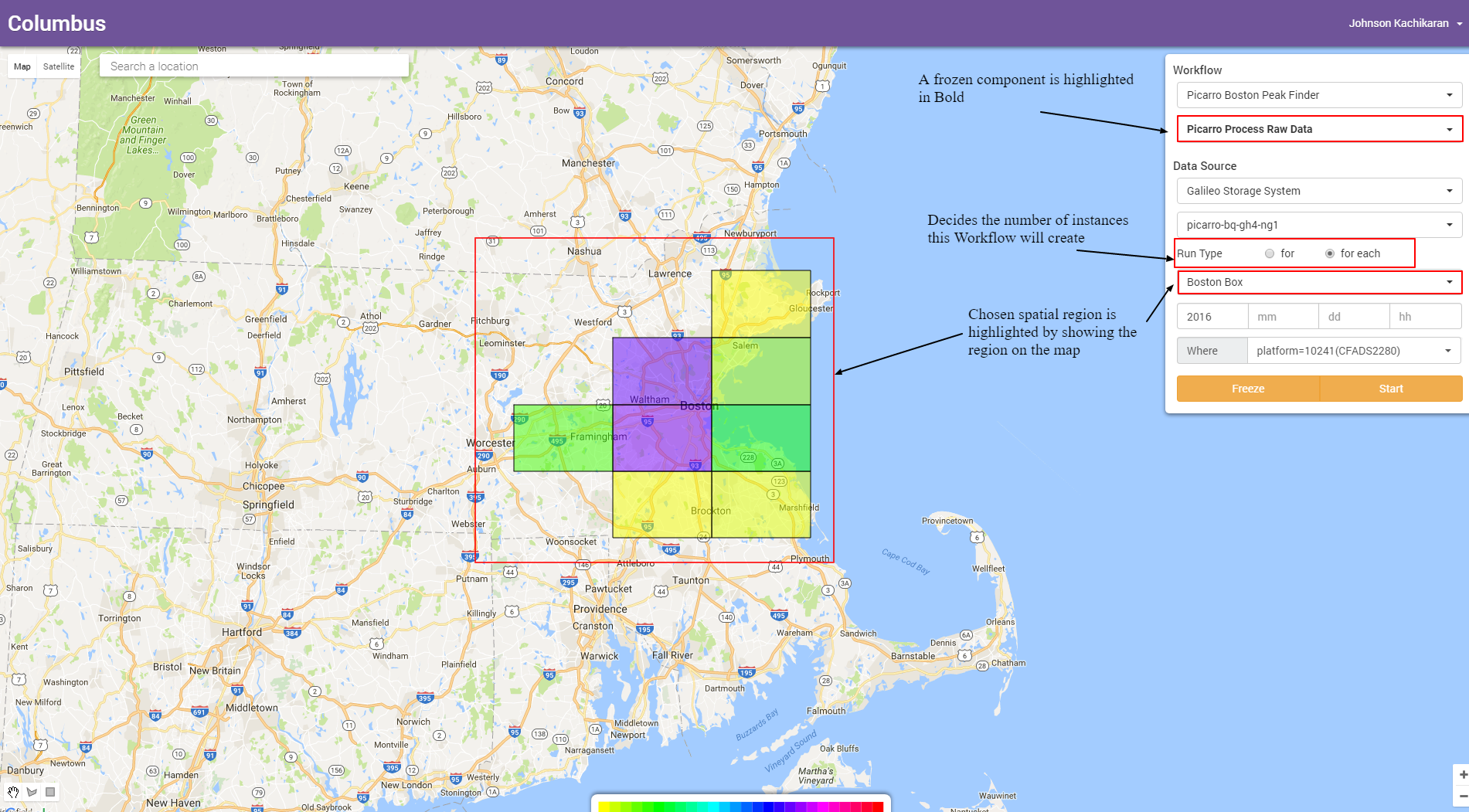Open the picarro-bq-gh4-ng1 dropdown
Image resolution: width=1469 pixels, height=812 pixels.
1319,225
